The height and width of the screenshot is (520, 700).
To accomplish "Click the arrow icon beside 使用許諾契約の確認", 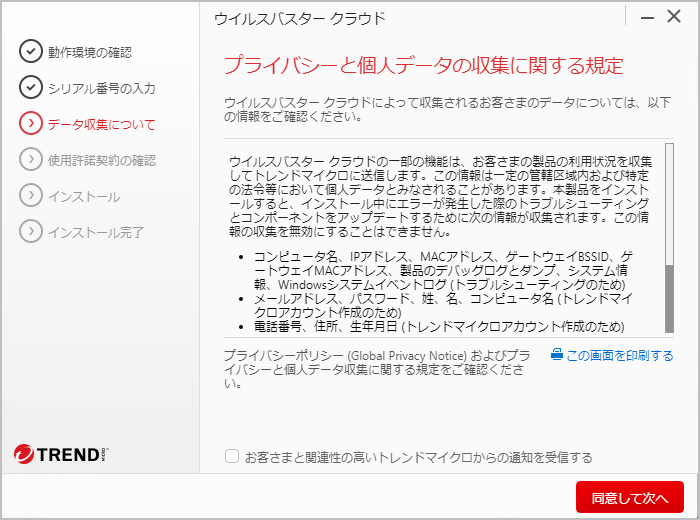I will pyautogui.click(x=30, y=159).
